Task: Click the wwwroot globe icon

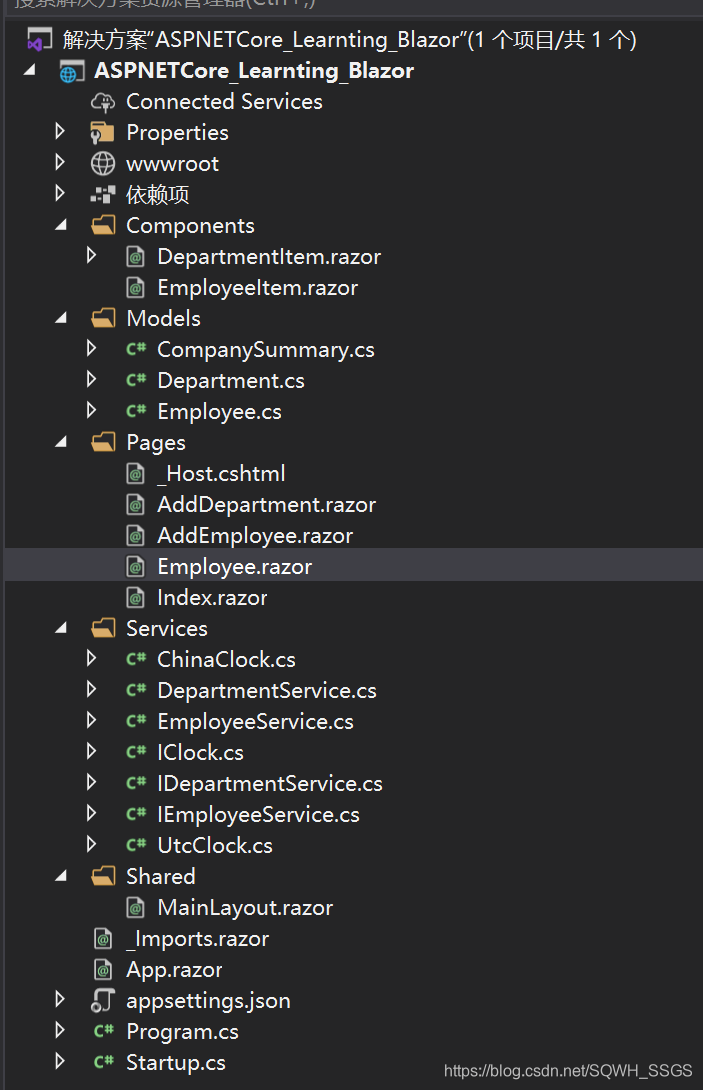Action: pyautogui.click(x=103, y=164)
